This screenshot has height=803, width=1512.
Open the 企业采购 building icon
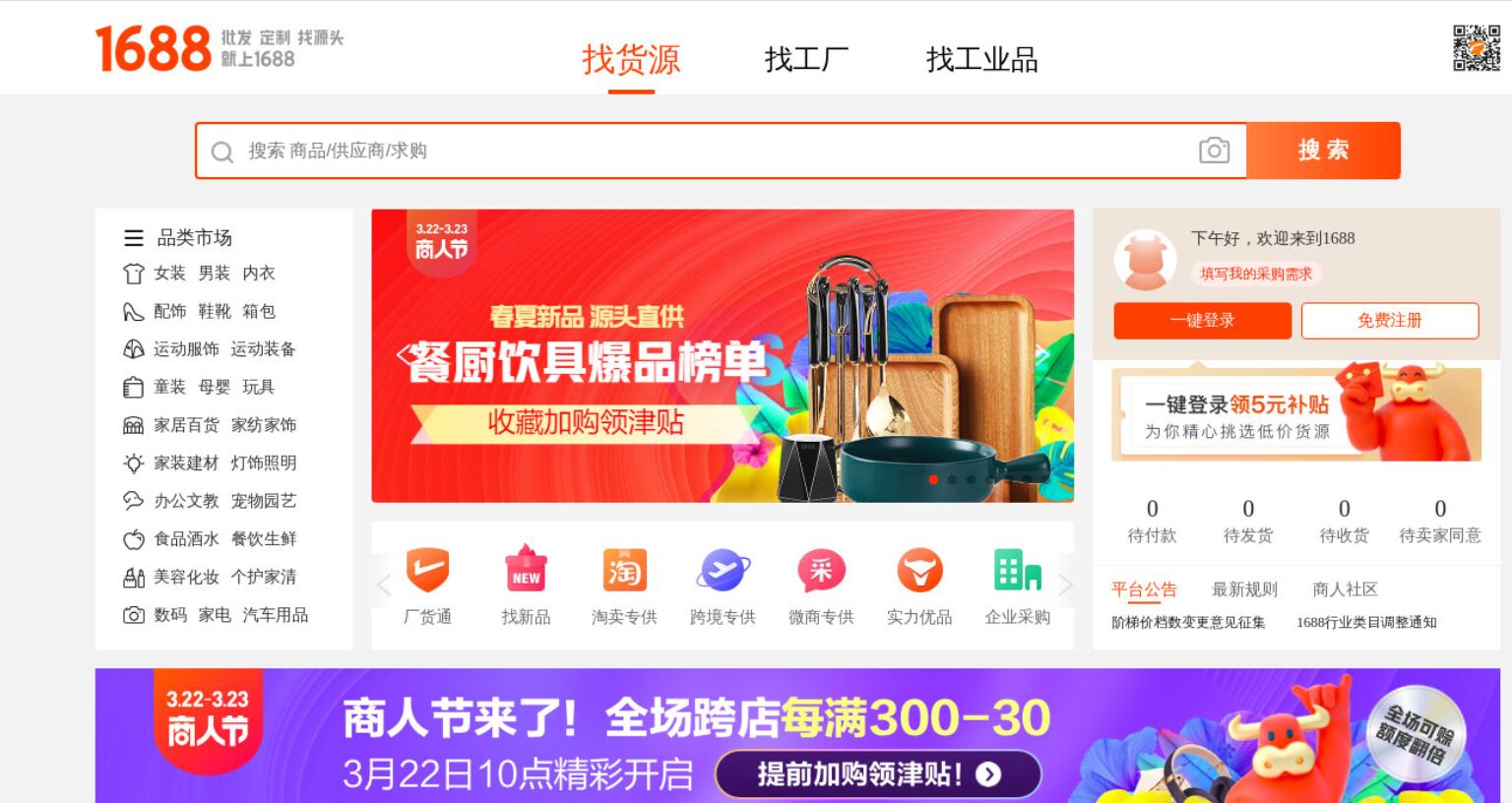point(1018,570)
